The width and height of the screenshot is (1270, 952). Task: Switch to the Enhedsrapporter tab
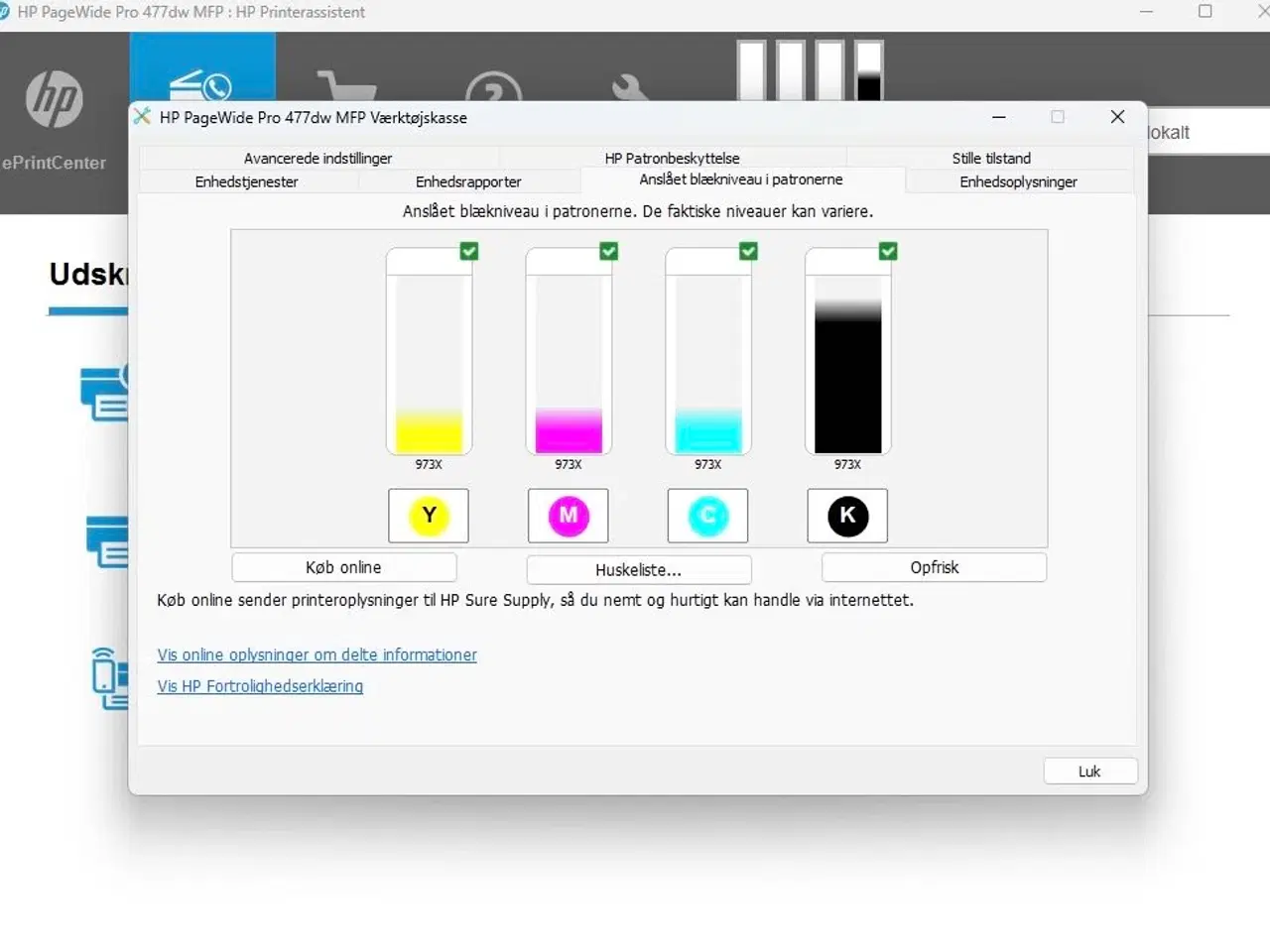coord(468,181)
